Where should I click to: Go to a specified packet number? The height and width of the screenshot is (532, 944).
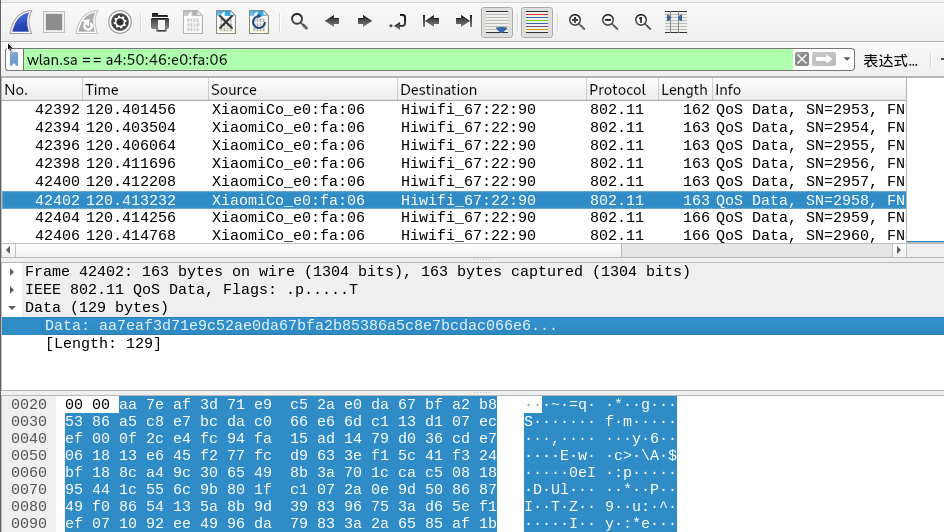coord(397,22)
